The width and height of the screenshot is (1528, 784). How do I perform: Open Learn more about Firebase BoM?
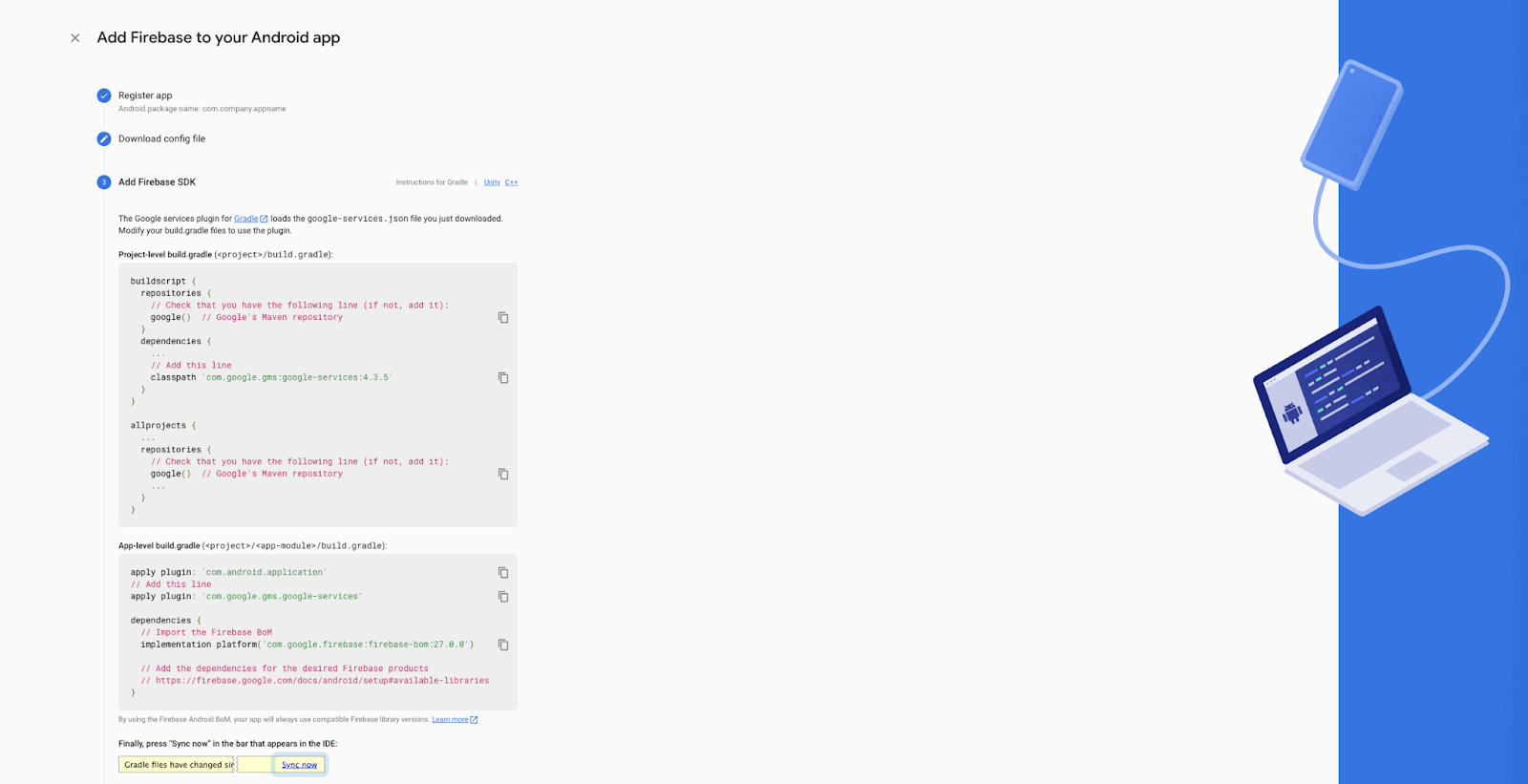450,720
